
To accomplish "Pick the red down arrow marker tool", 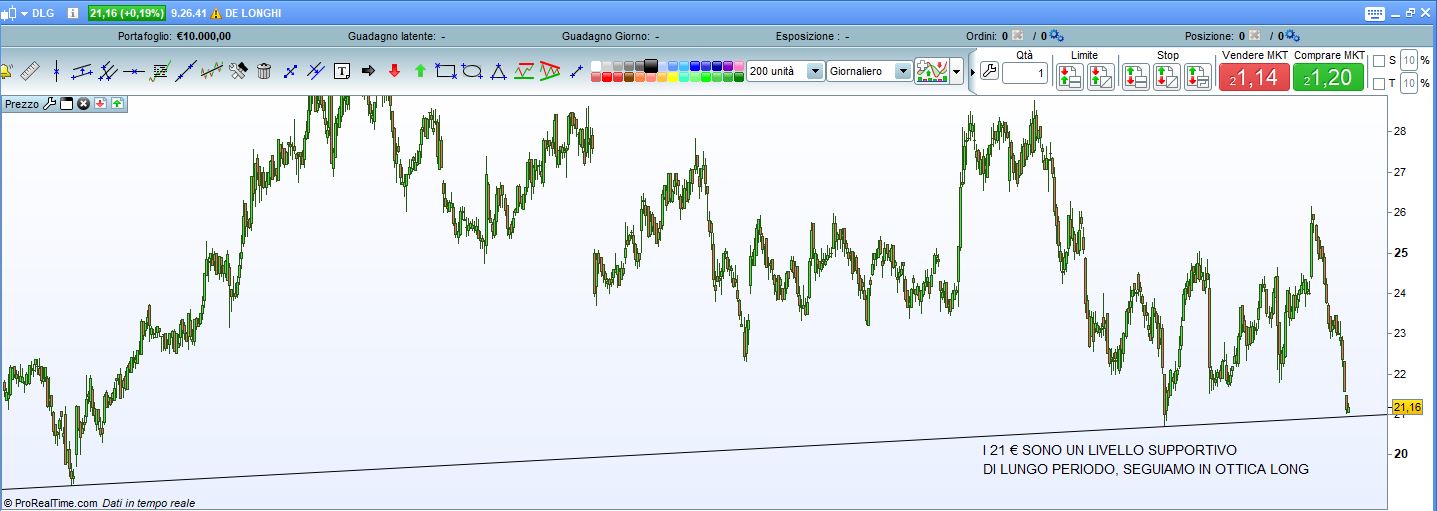I will [394, 71].
